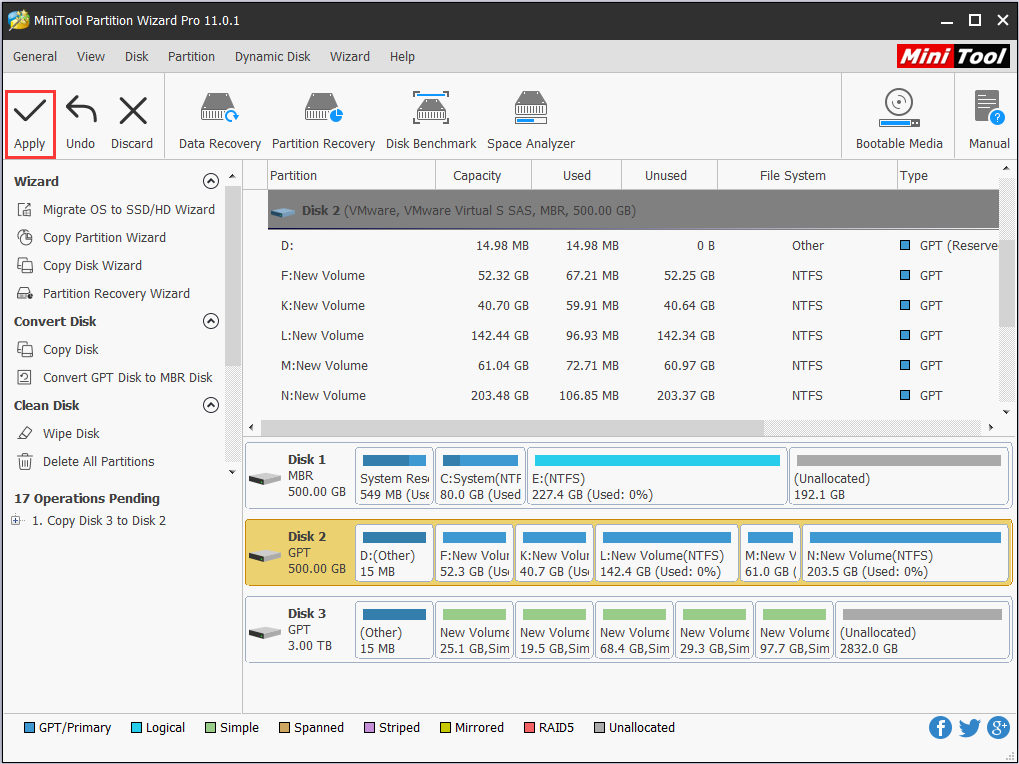Select Disk 1 drive icon in disk map
Viewport: 1019px width, 764px height.
[265, 479]
